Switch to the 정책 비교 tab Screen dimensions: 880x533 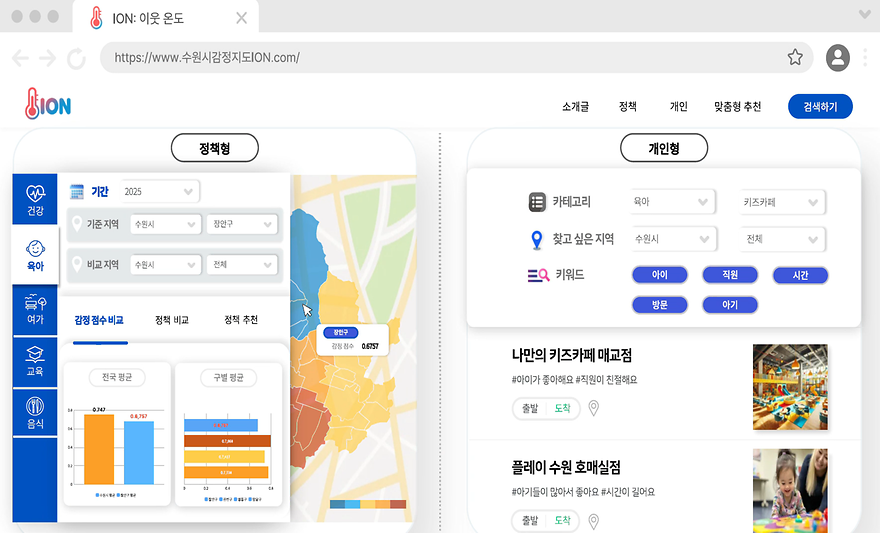[x=172, y=320]
